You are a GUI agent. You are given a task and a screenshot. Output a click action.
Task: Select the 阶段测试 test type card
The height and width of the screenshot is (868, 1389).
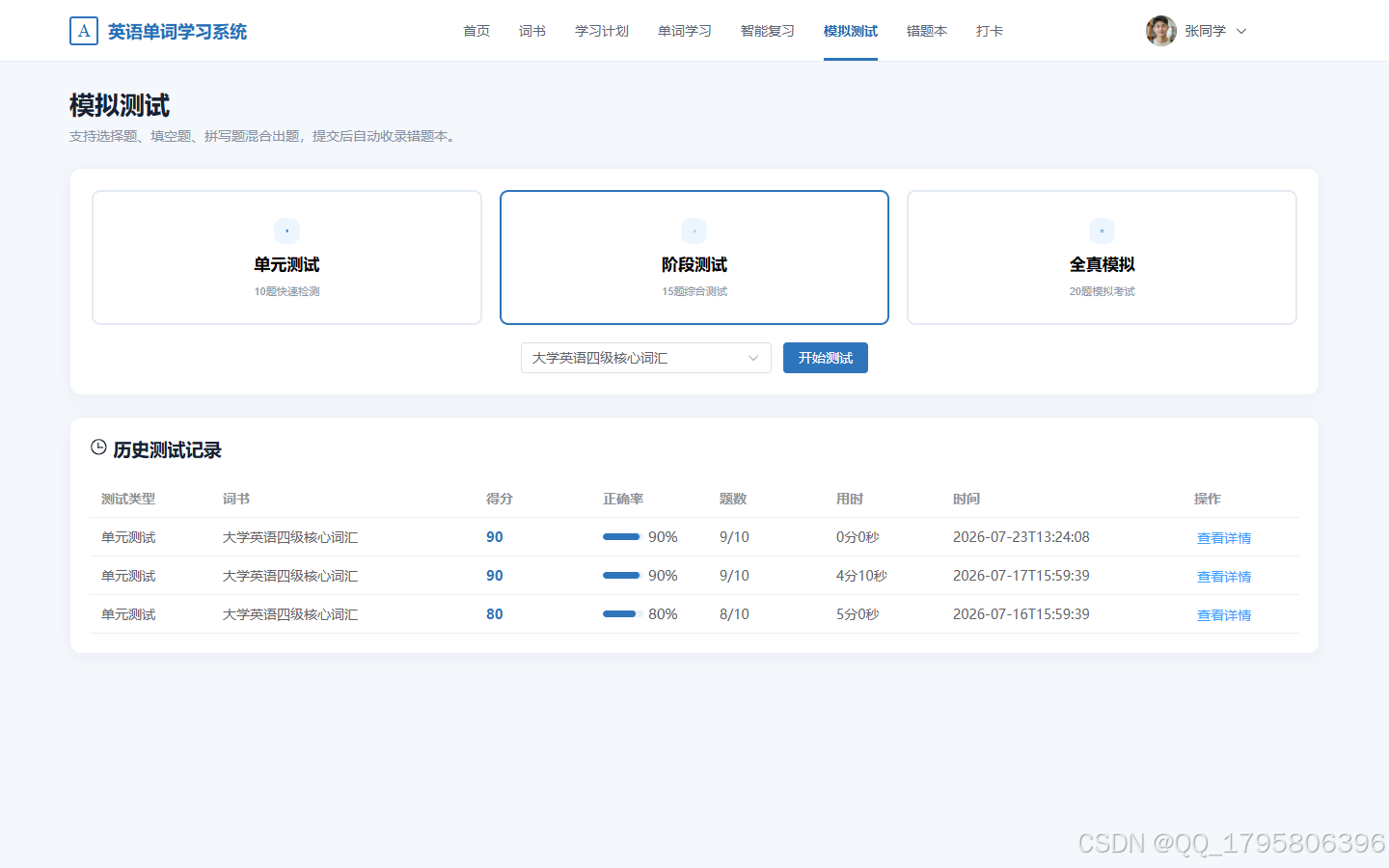click(694, 258)
